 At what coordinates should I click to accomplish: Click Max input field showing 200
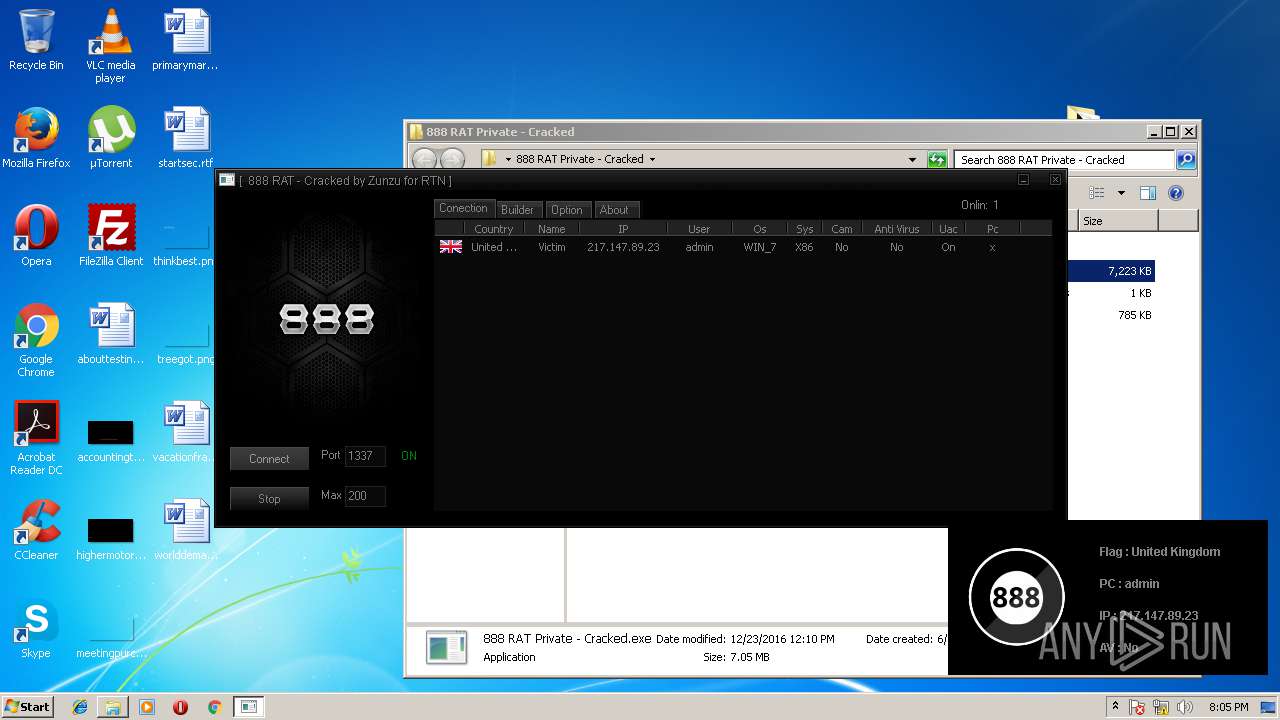click(x=365, y=496)
